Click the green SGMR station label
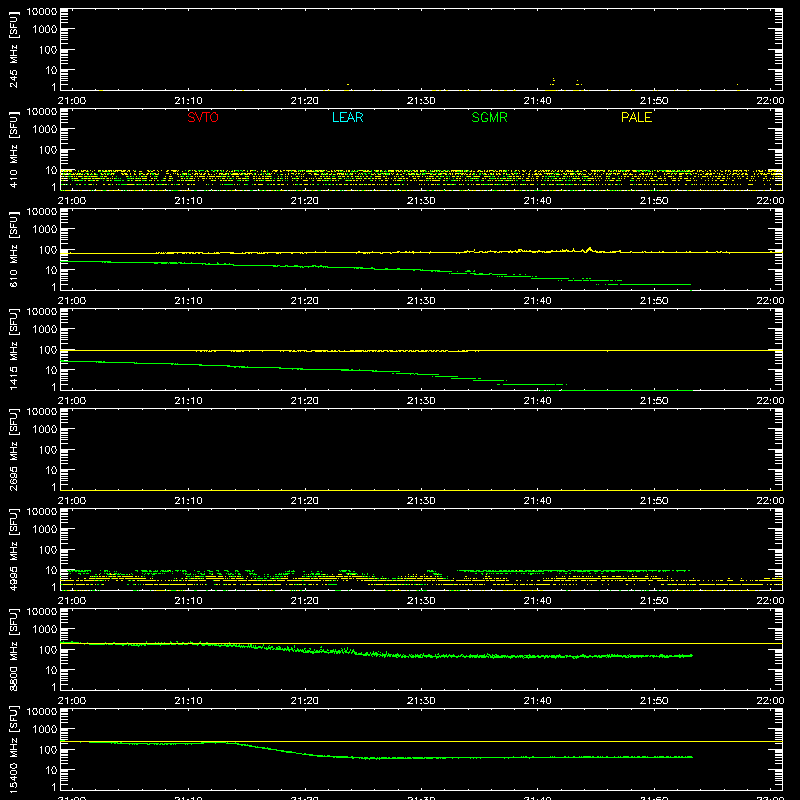Viewport: 800px width, 800px height. coord(489,117)
